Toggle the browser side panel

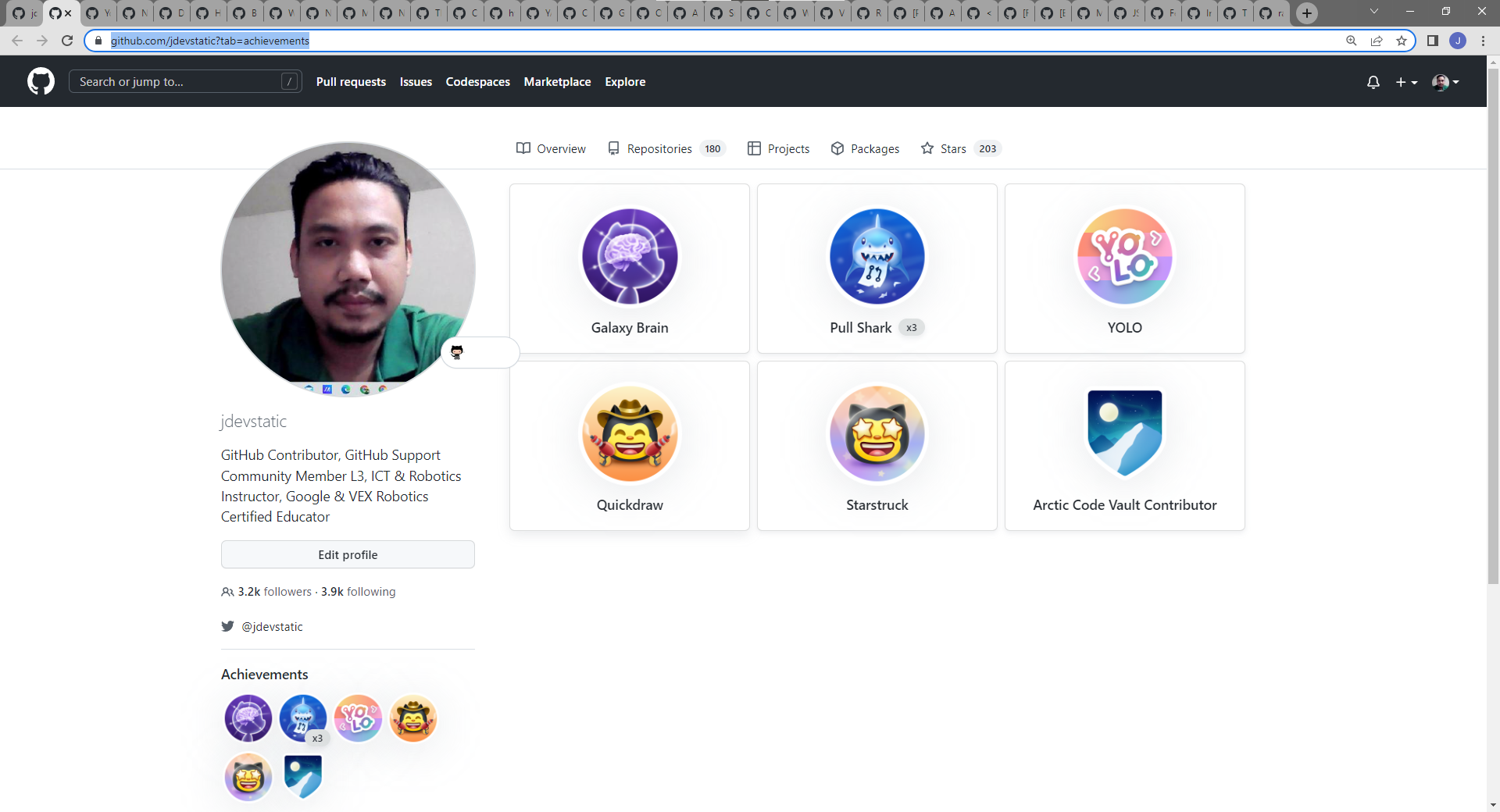(1433, 41)
